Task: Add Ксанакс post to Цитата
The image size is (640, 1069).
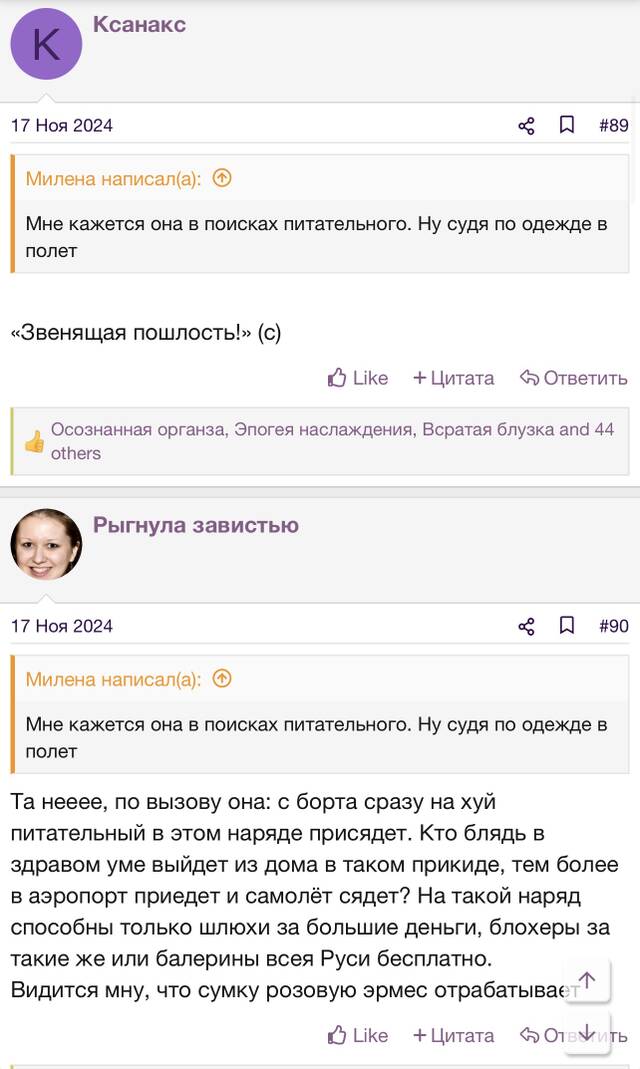Action: coord(454,378)
